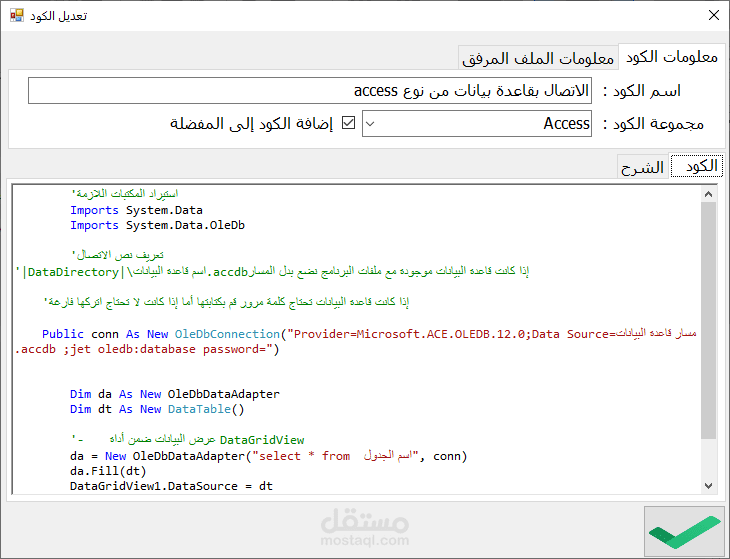
Task: Click the Dim dt As New DataTable() line
Action: 157,409
